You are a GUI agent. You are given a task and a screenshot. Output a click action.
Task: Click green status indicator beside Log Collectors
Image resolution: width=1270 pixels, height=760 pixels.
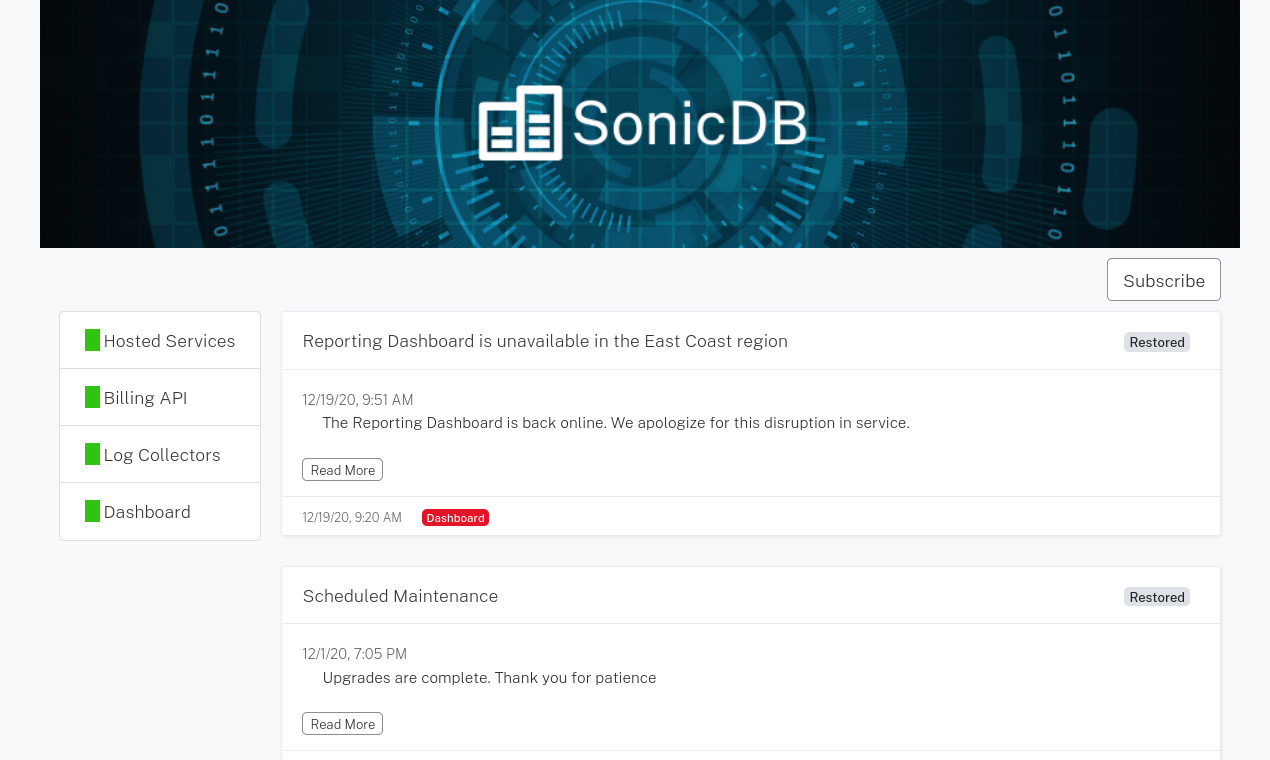[92, 454]
